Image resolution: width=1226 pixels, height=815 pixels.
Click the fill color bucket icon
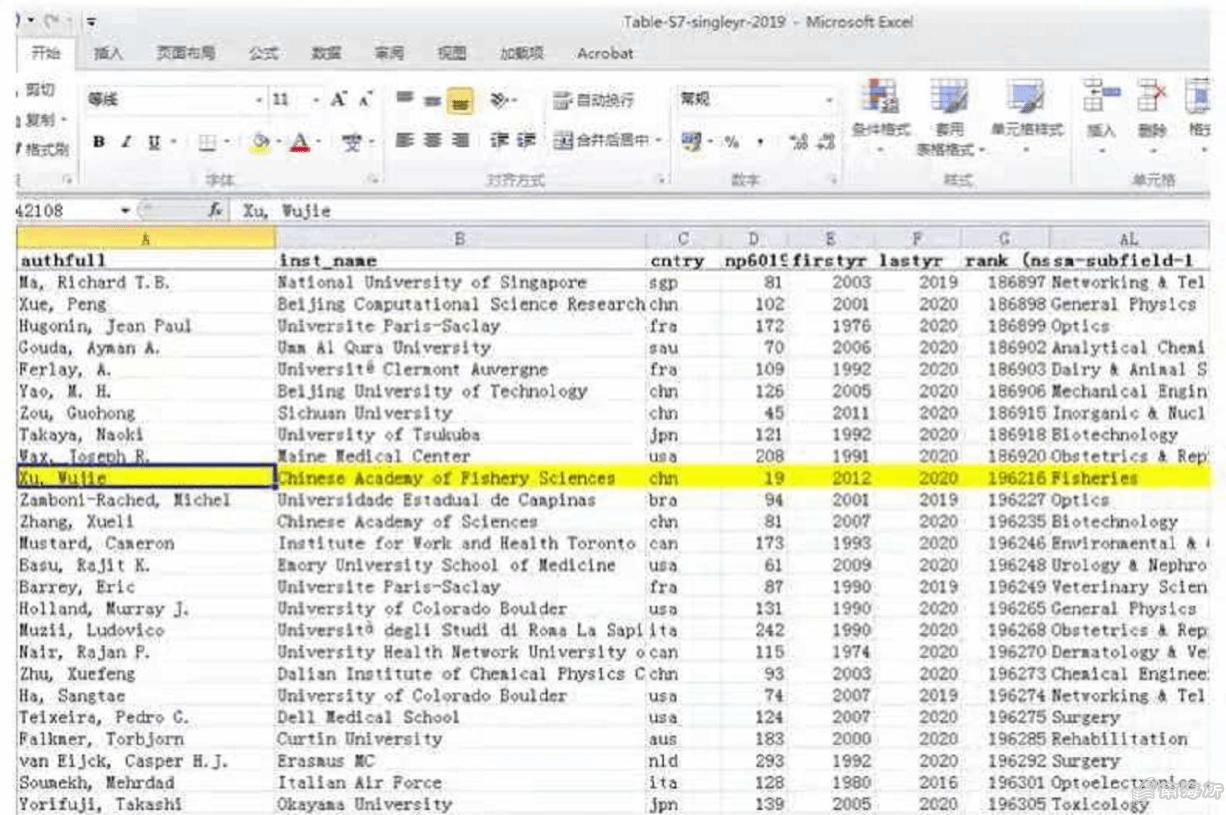tap(260, 142)
